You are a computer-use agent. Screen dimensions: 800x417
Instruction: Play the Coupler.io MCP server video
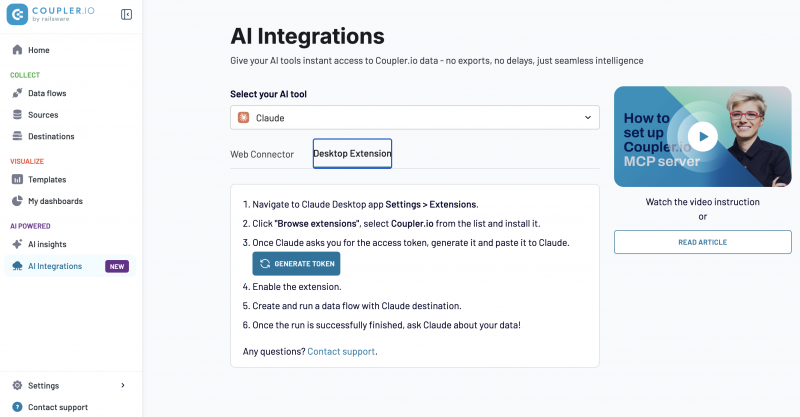pos(703,137)
